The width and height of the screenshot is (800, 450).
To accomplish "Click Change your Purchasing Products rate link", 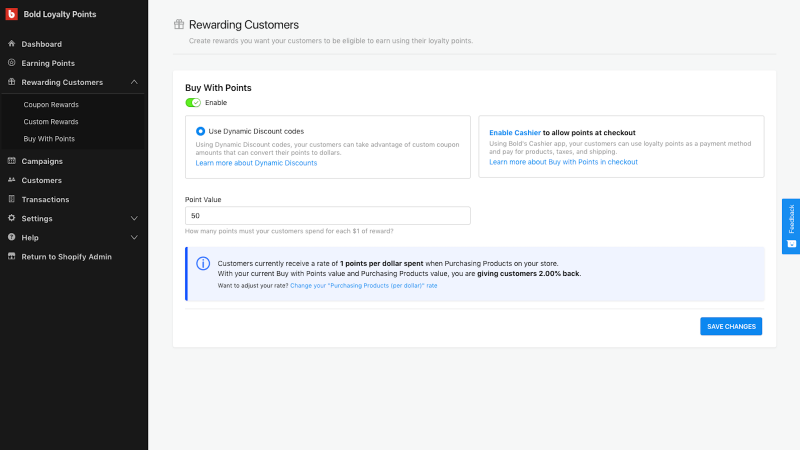I will (x=364, y=286).
